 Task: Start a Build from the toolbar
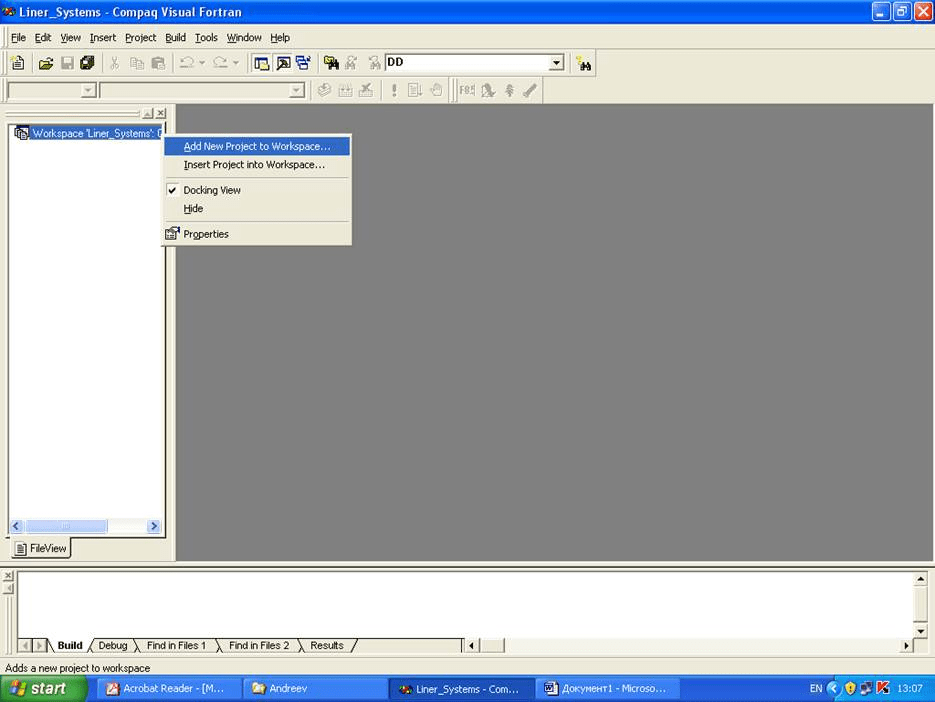click(x=345, y=90)
